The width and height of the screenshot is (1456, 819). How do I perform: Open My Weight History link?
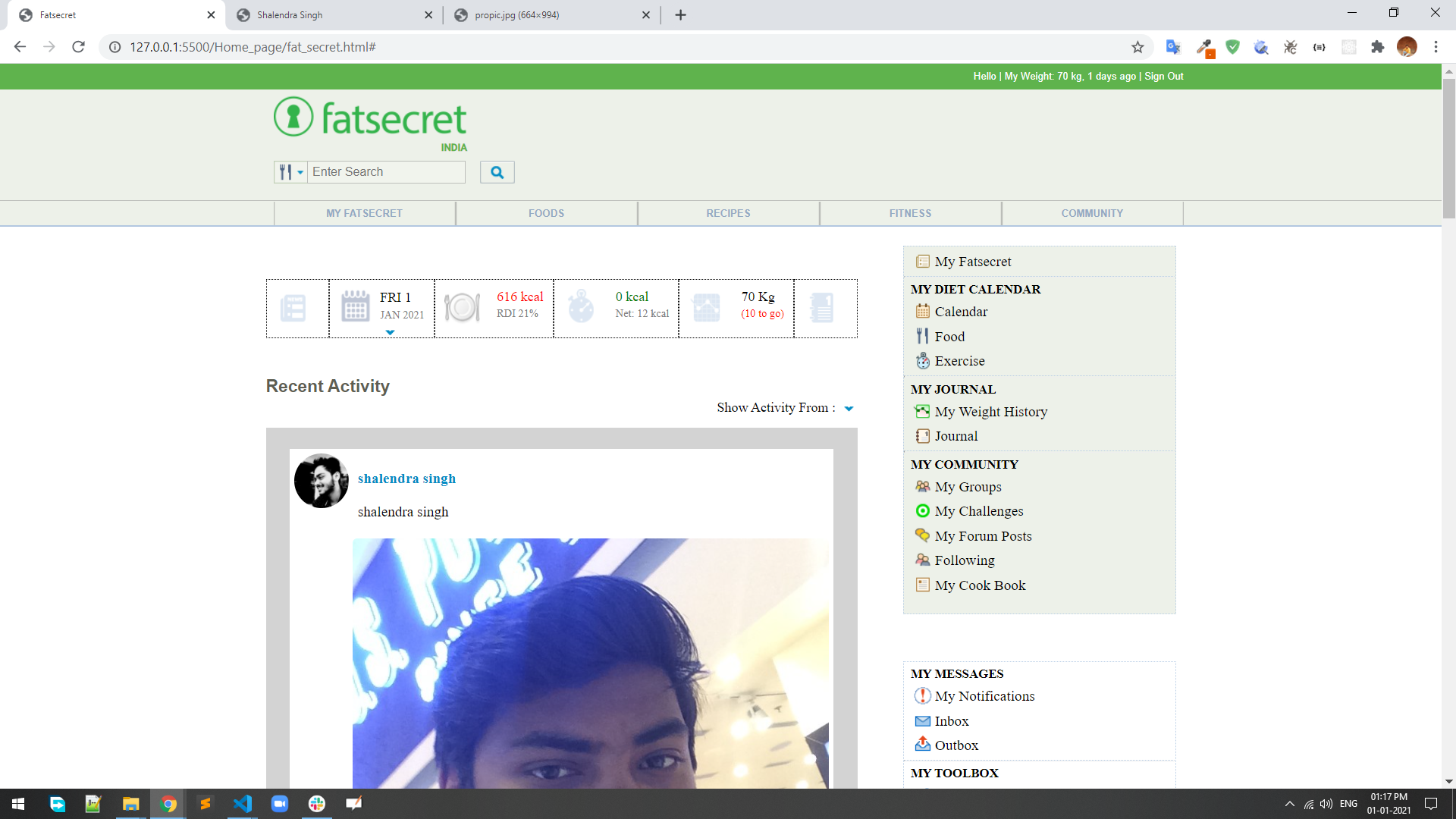point(990,412)
